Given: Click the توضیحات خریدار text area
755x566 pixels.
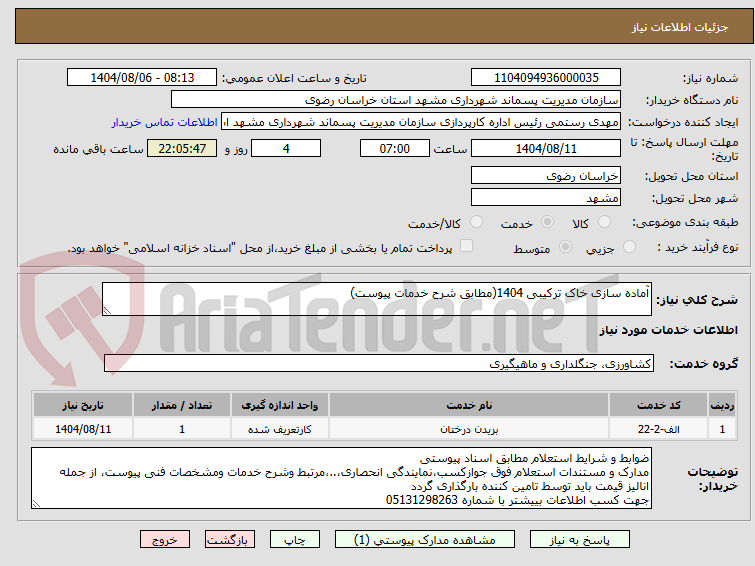Looking at the screenshot, I should (x=341, y=478).
